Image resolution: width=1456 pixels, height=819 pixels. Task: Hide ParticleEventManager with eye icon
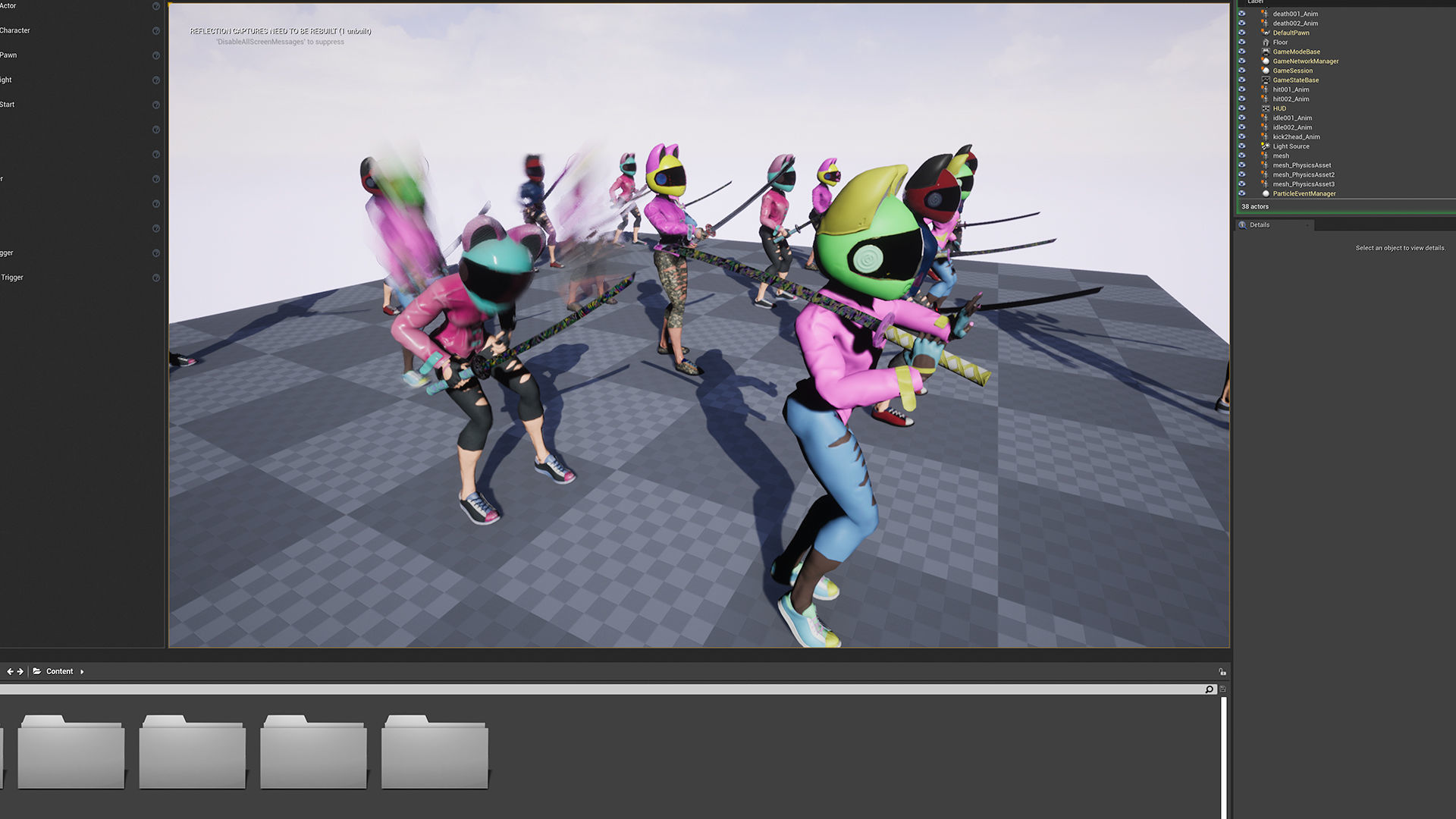[1241, 194]
